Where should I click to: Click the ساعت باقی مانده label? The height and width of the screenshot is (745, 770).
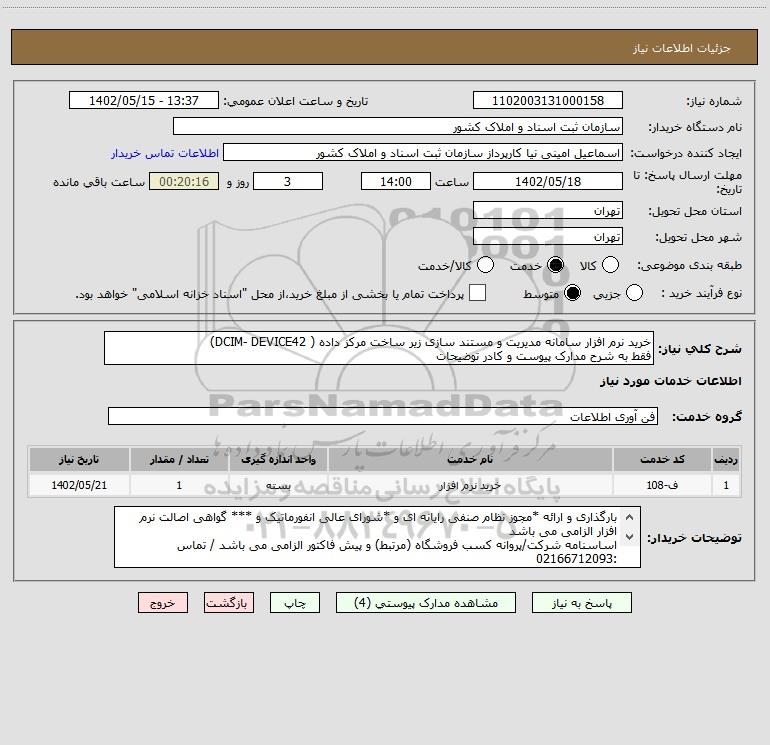coord(99,182)
